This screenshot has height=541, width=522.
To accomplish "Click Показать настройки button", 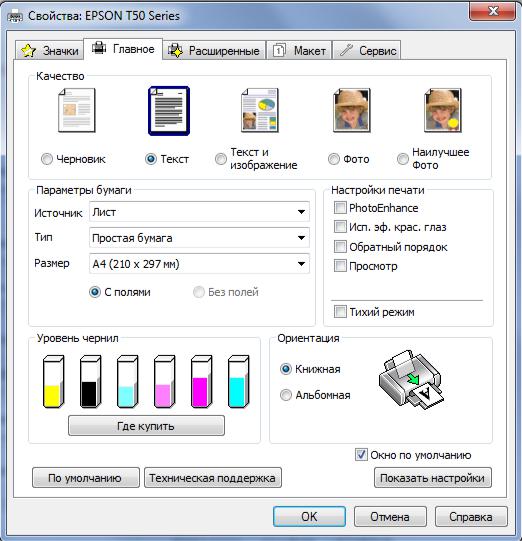I will 433,478.
